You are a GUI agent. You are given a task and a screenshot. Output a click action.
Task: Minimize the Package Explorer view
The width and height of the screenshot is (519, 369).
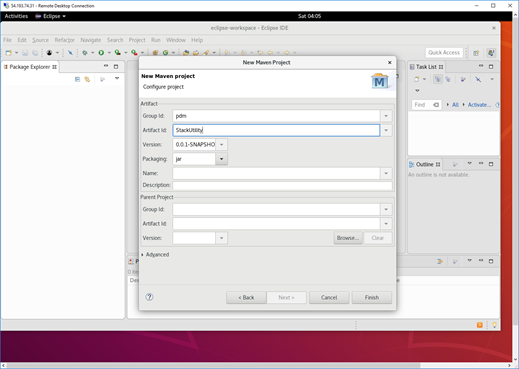click(x=106, y=66)
